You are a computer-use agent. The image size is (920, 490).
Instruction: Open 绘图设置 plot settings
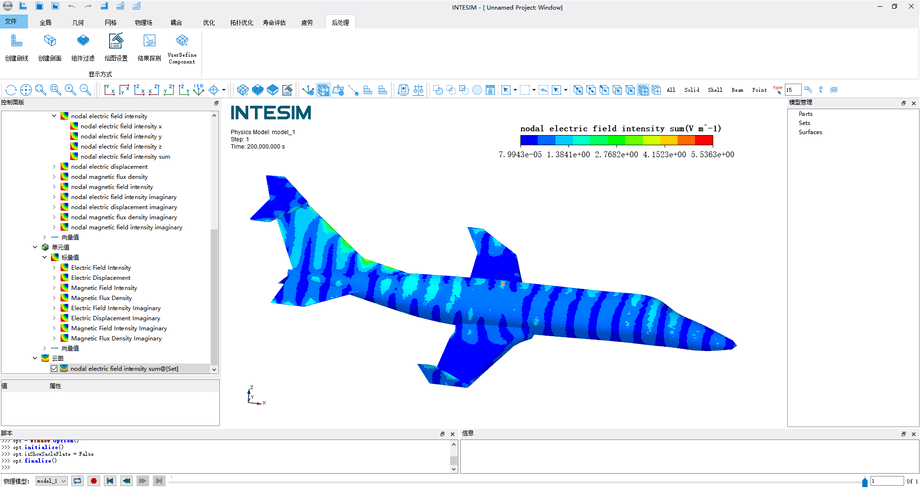pyautogui.click(x=116, y=46)
